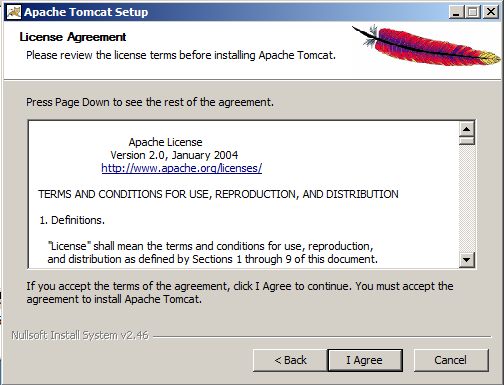Viewport: 504px width, 385px height.
Task: Click the disabled maximize button
Action: tap(473, 12)
